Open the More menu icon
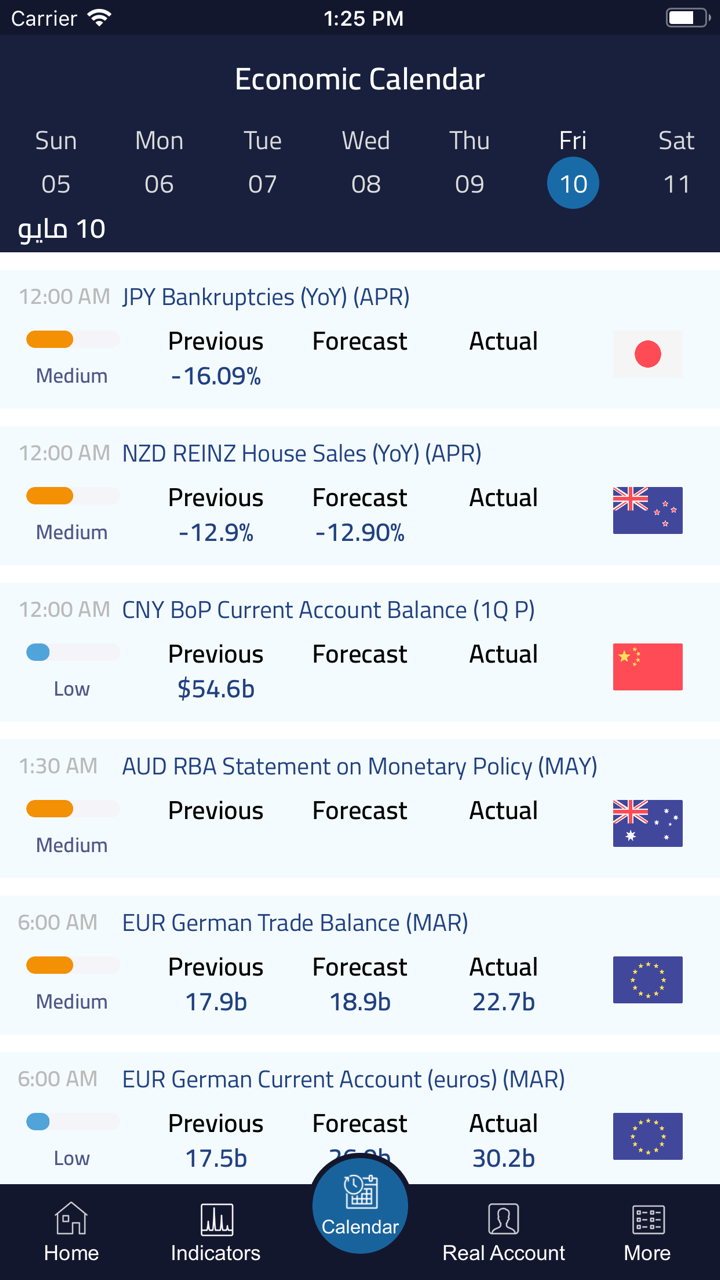Image resolution: width=720 pixels, height=1280 pixels. click(x=648, y=1220)
